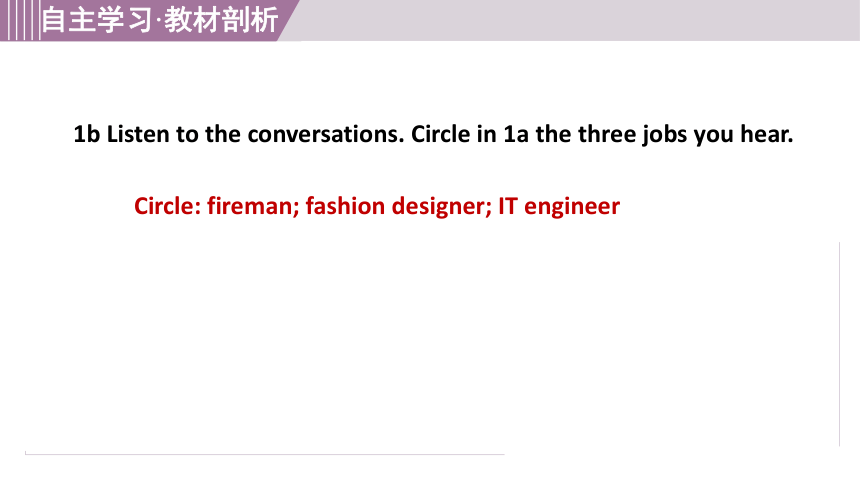Click the thin vertical line at right edge
Image resolution: width=860 pixels, height=484 pixels.
839,344
